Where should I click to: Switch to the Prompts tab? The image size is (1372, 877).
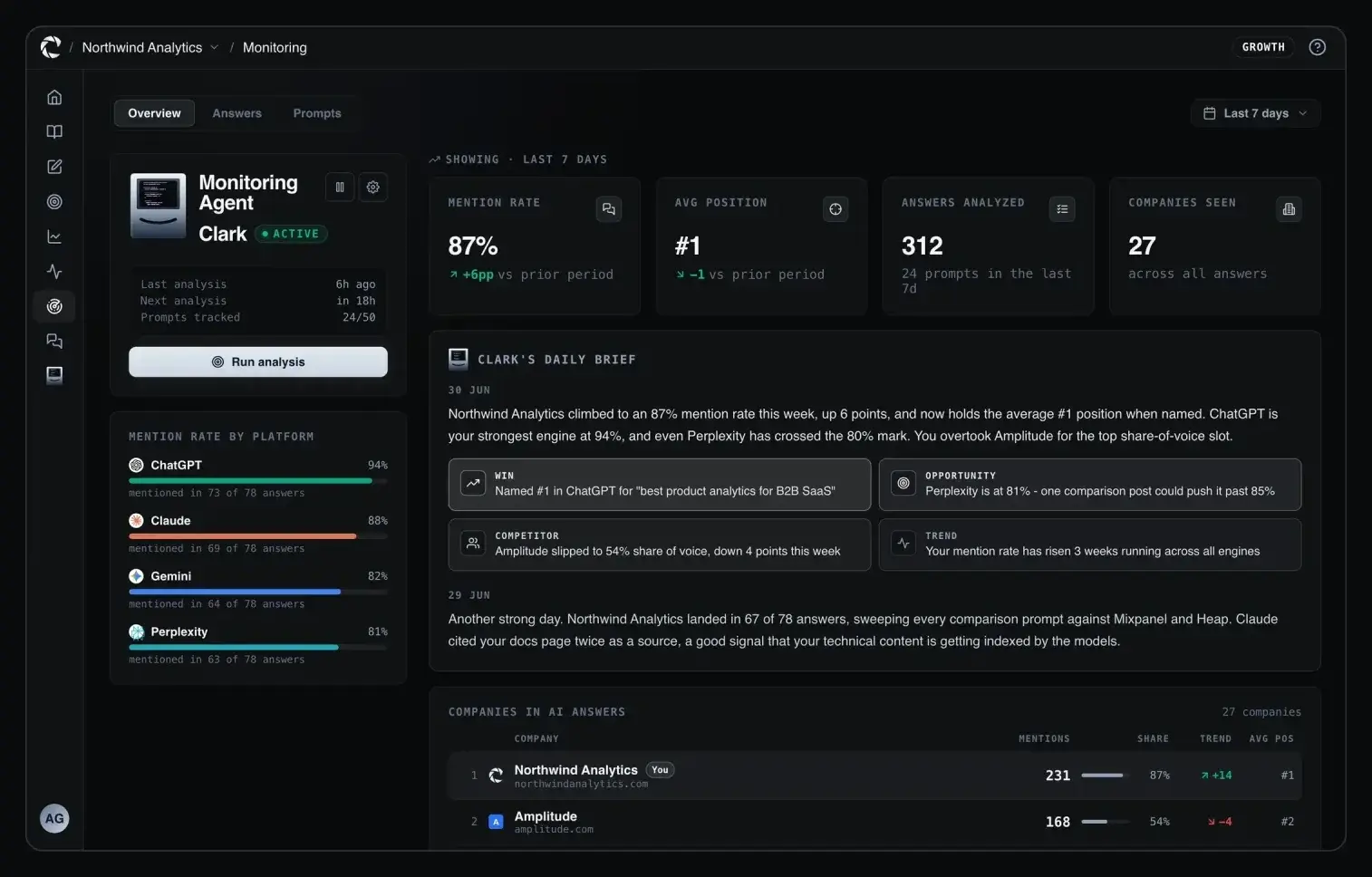[317, 113]
